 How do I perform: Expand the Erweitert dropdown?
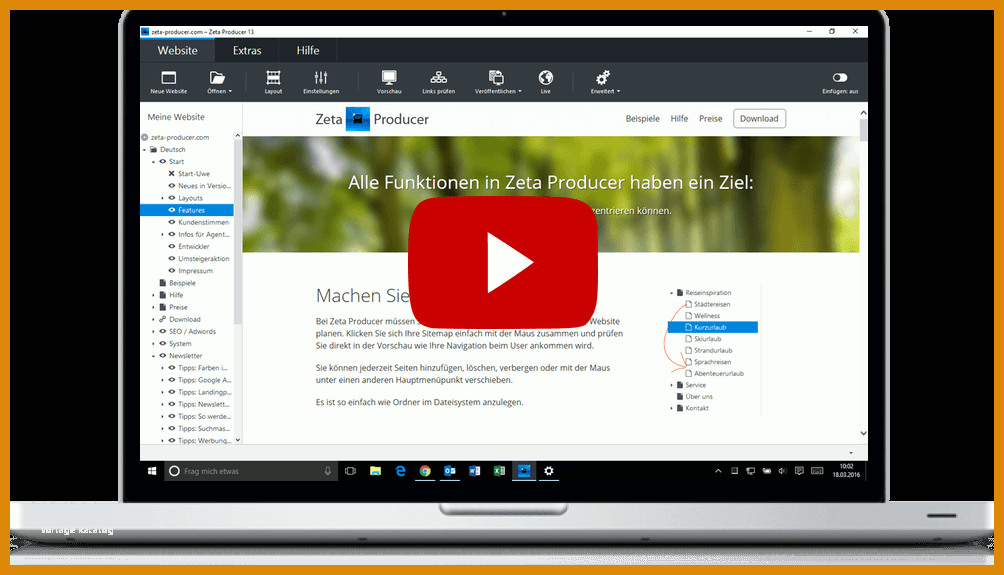(604, 82)
